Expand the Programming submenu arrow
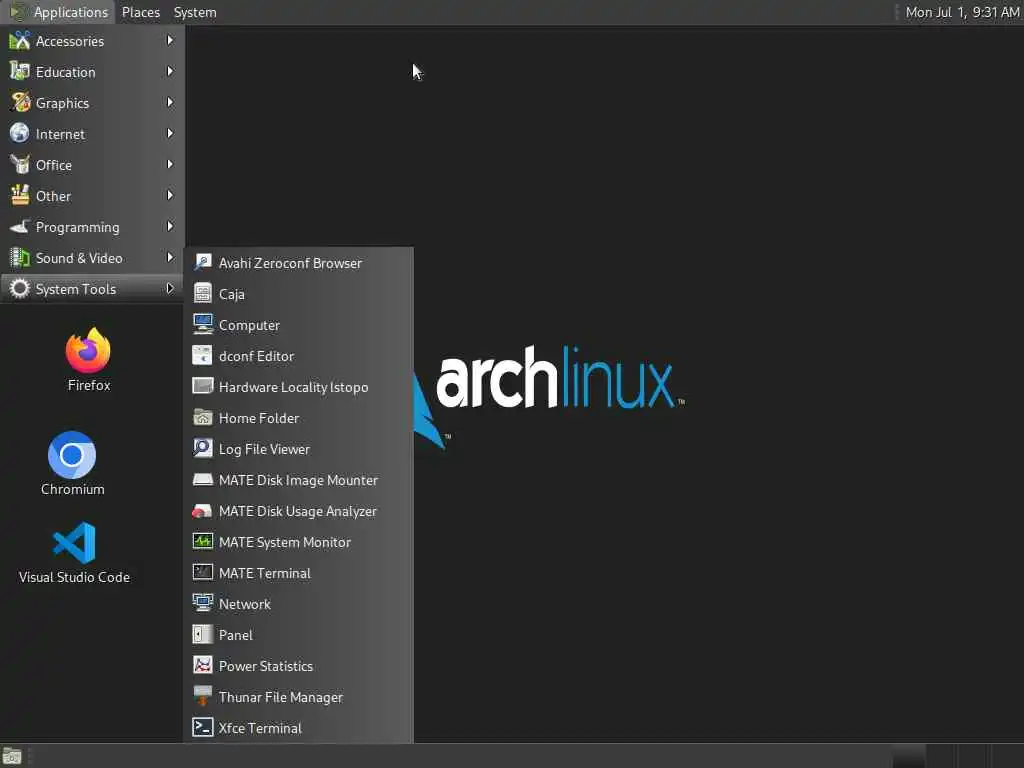1024x768 pixels. tap(170, 227)
